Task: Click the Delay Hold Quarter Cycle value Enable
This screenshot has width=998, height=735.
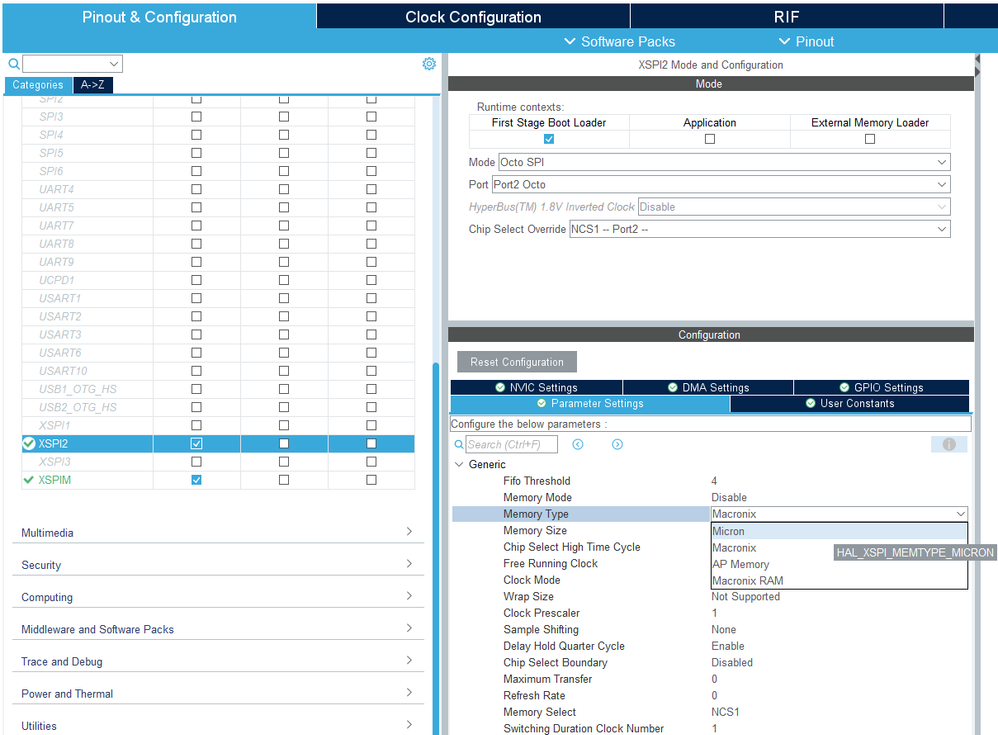Action: [x=727, y=646]
